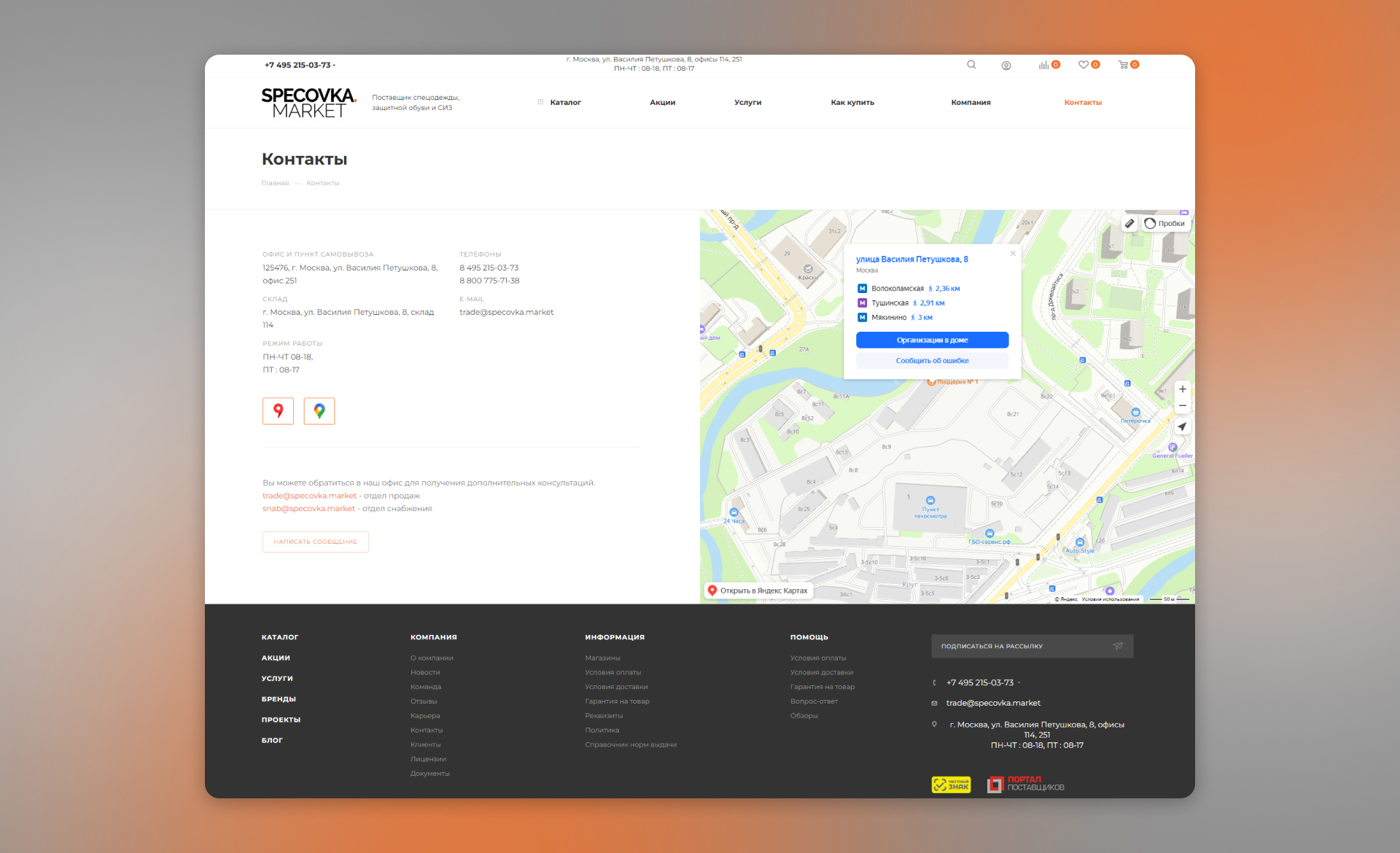
Task: Click the Google Maps pin button
Action: coord(319,411)
